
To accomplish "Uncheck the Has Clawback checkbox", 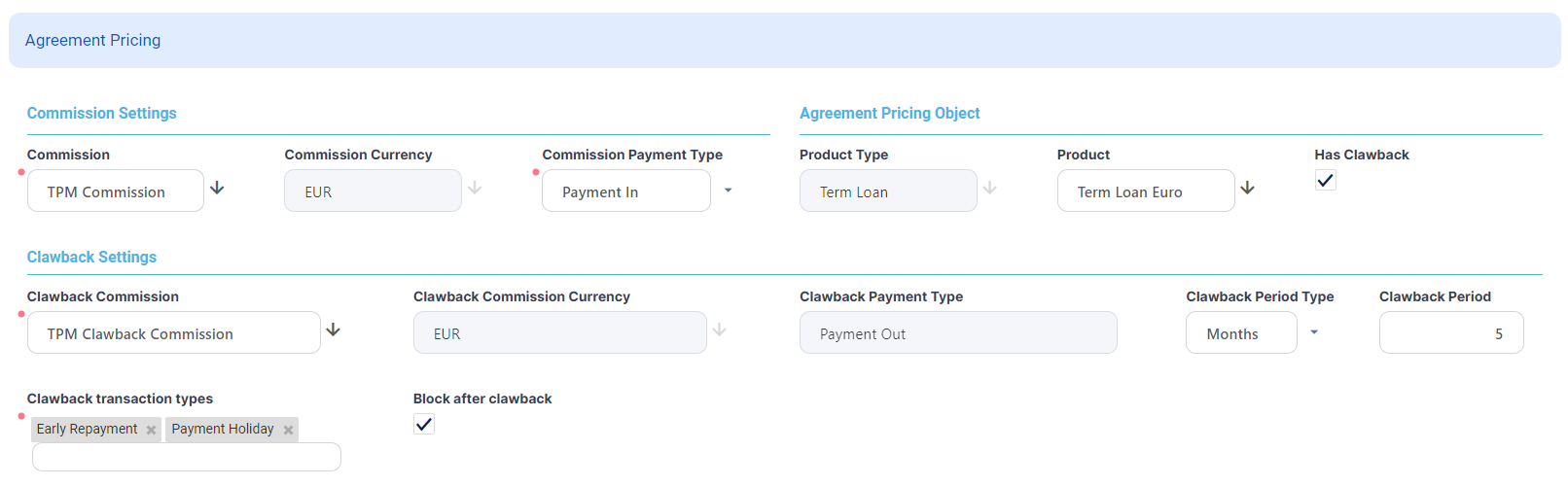I will [1325, 180].
